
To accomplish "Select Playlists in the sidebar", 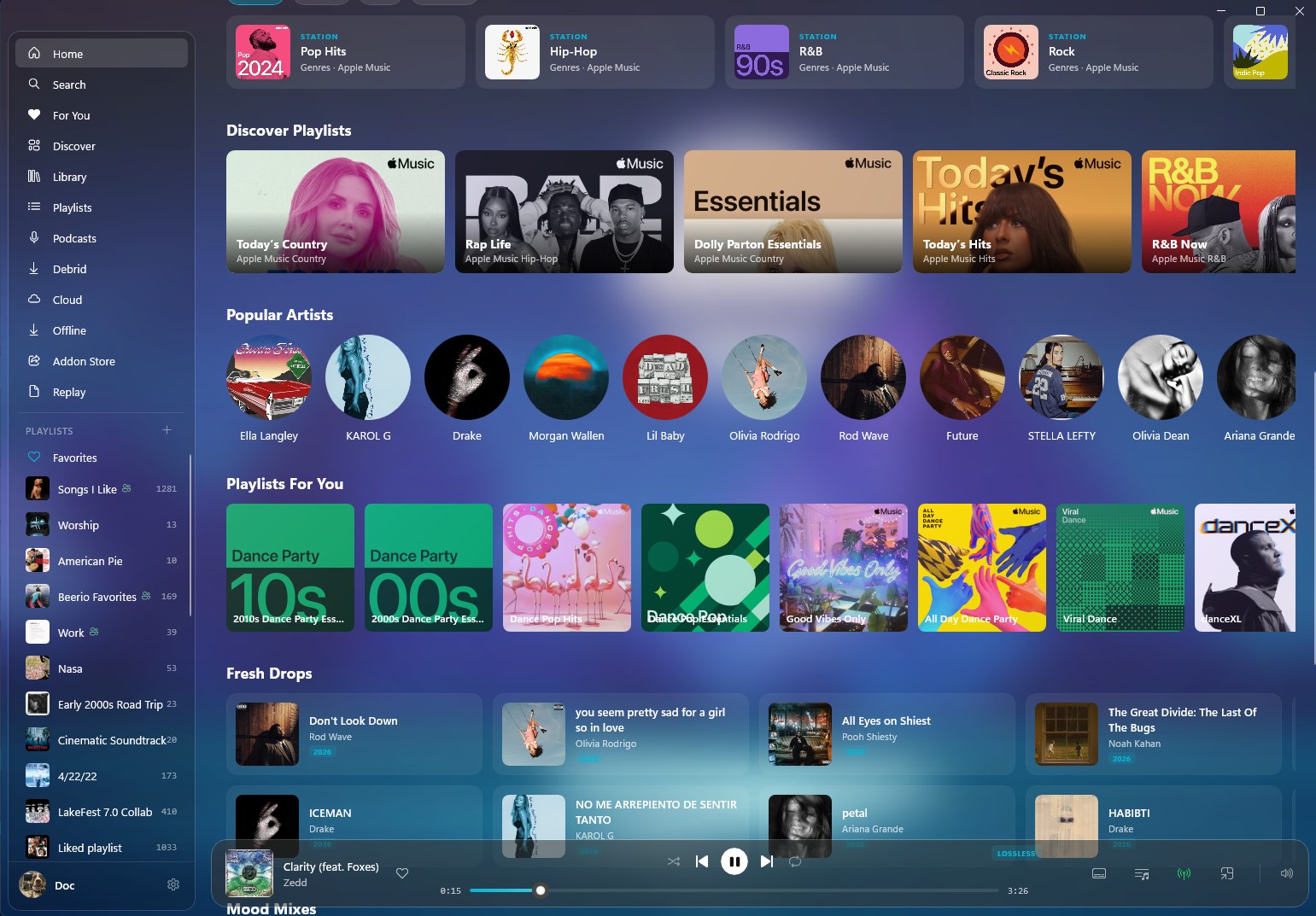I will (102, 207).
